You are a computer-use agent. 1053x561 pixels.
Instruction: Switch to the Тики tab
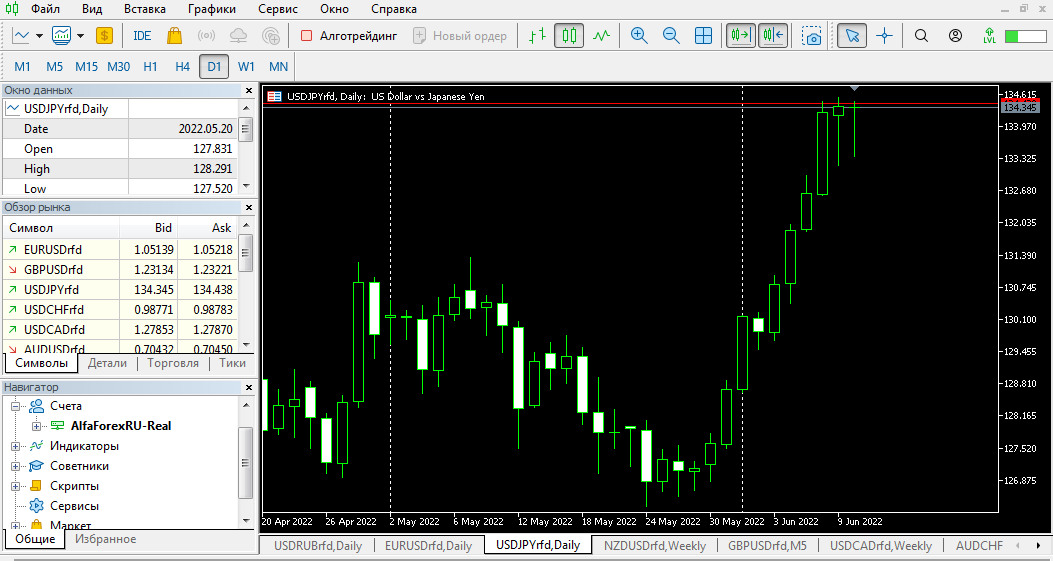[232, 363]
